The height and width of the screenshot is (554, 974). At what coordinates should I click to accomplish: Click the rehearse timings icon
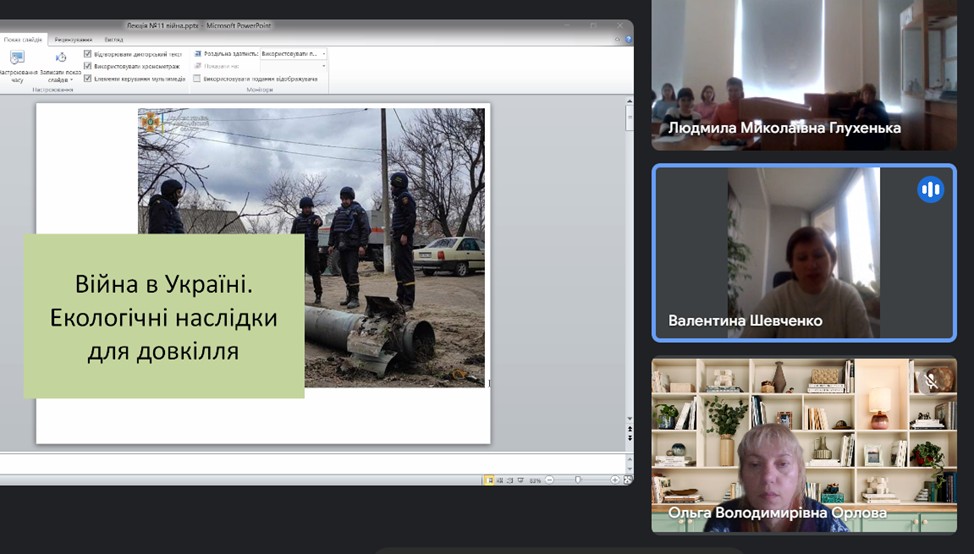(x=17, y=59)
